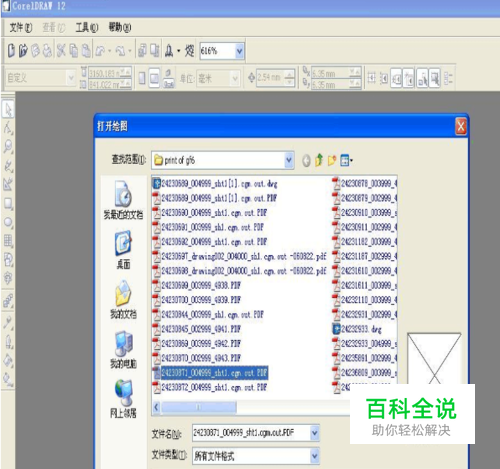Select the Pick tool in toolbox
Image resolution: width=500 pixels, height=469 pixels.
[x=8, y=109]
